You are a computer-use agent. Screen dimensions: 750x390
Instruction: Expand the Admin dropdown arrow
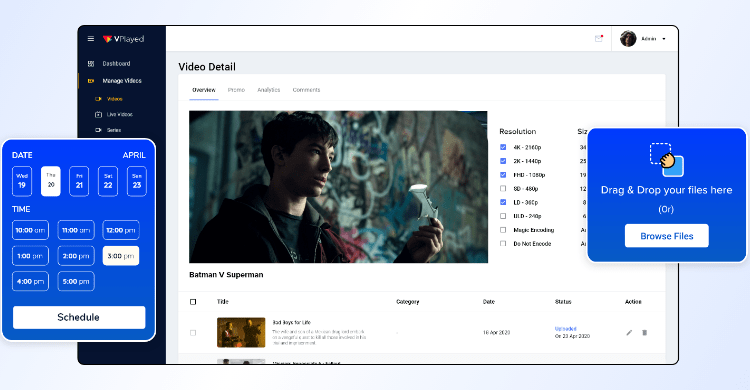(664, 39)
